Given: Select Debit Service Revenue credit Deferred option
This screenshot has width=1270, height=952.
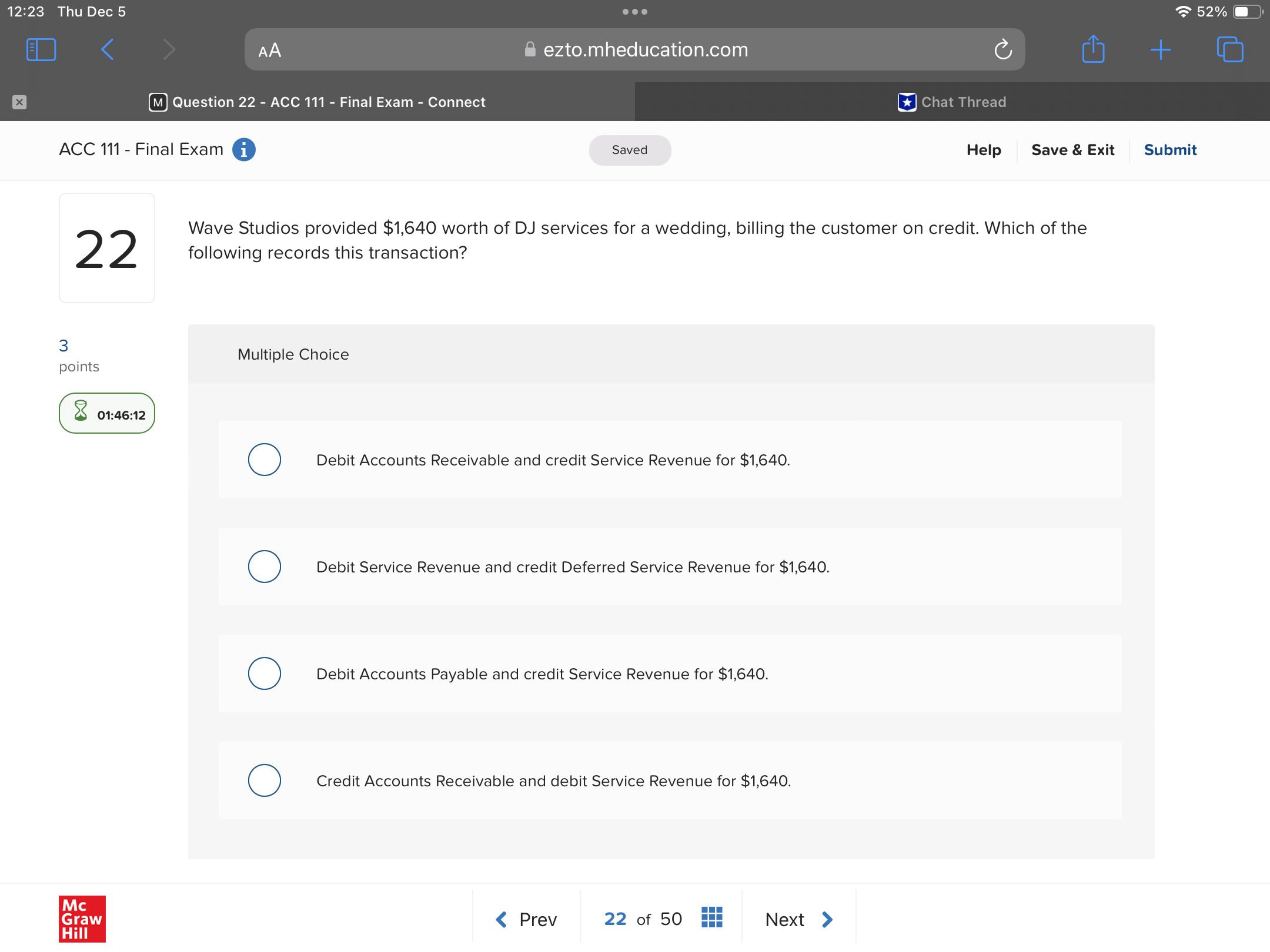Looking at the screenshot, I should click(x=265, y=566).
